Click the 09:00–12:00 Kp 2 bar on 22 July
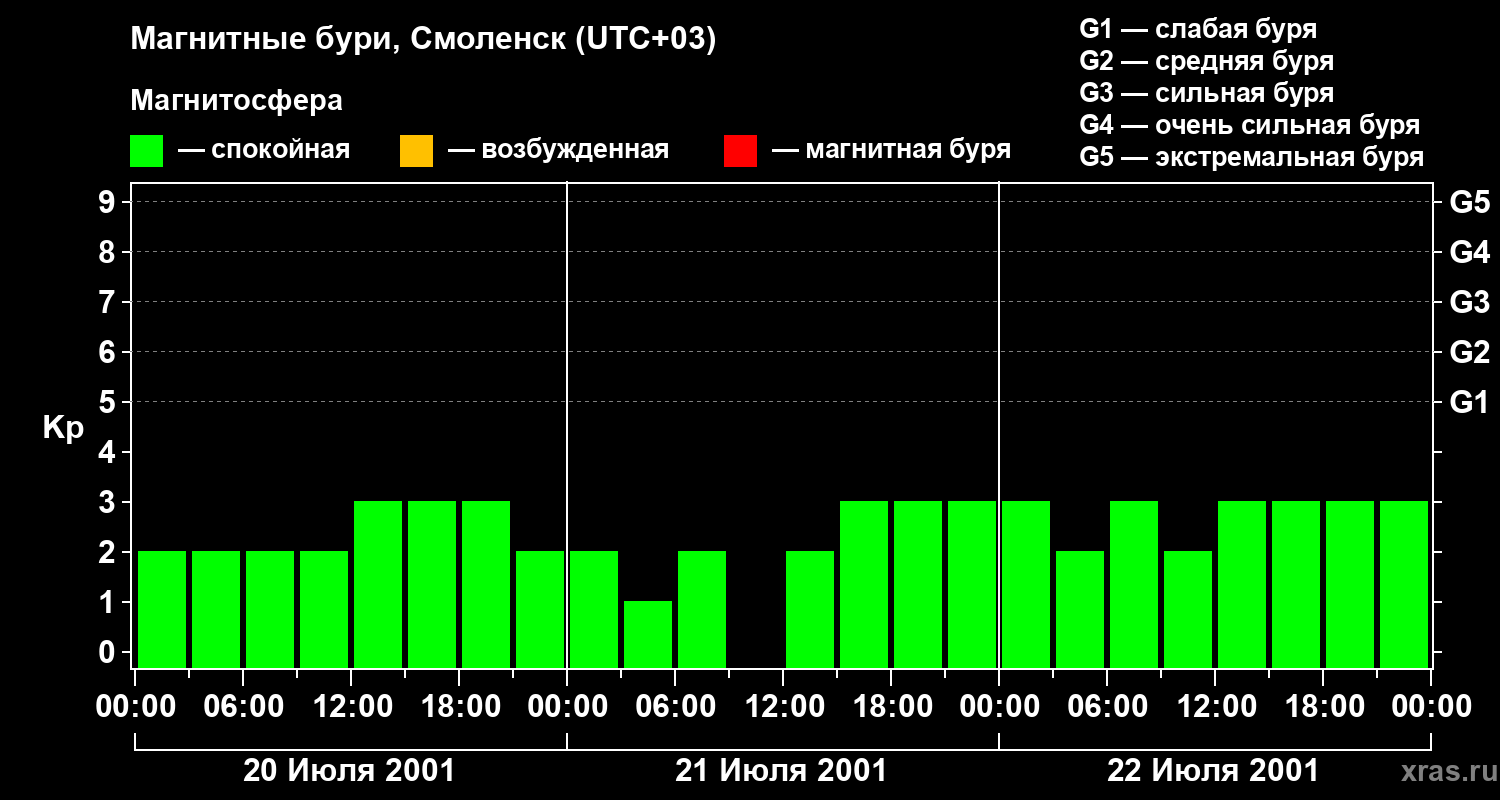Viewport: 1500px width, 800px height. (1188, 609)
